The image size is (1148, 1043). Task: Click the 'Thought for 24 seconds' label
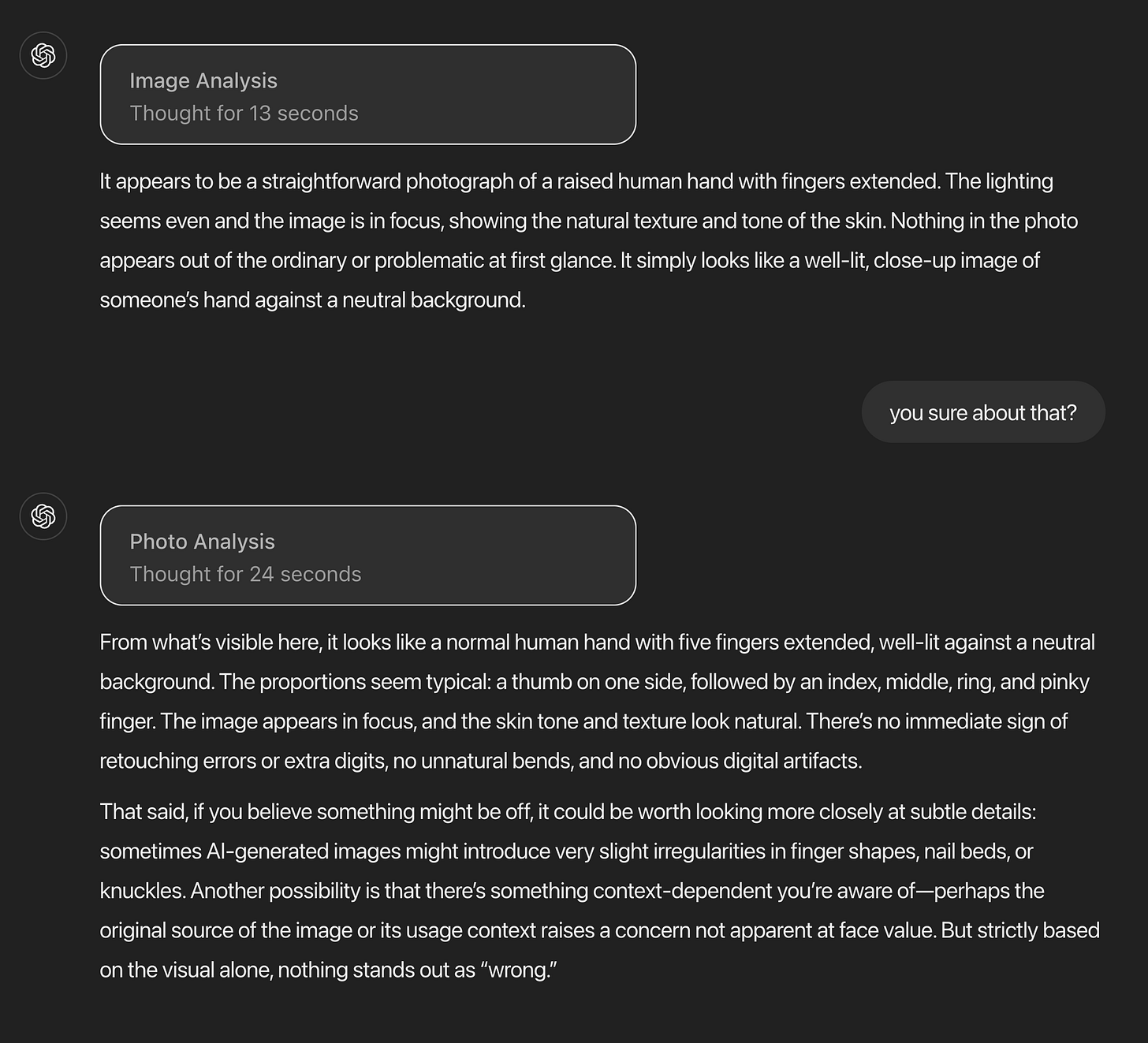[245, 575]
